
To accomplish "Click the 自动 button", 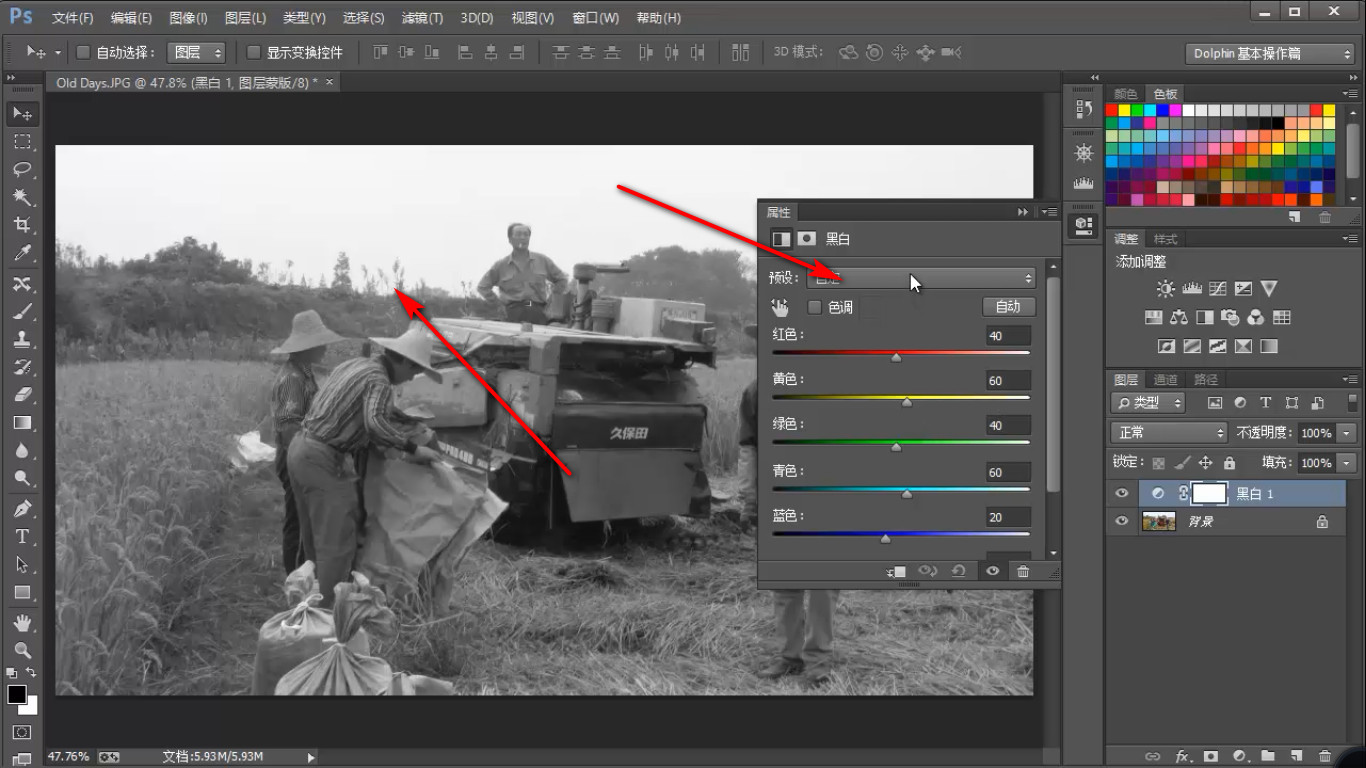I will pos(1008,307).
